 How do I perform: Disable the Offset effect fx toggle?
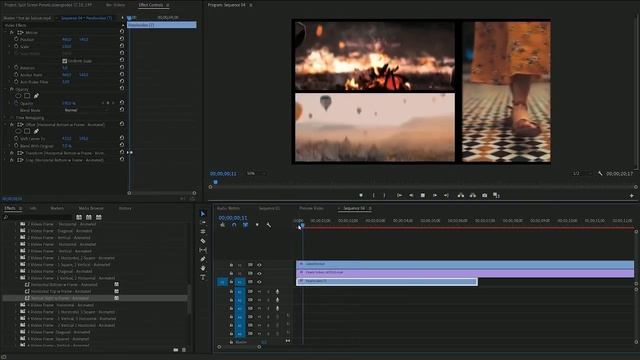coord(11,124)
